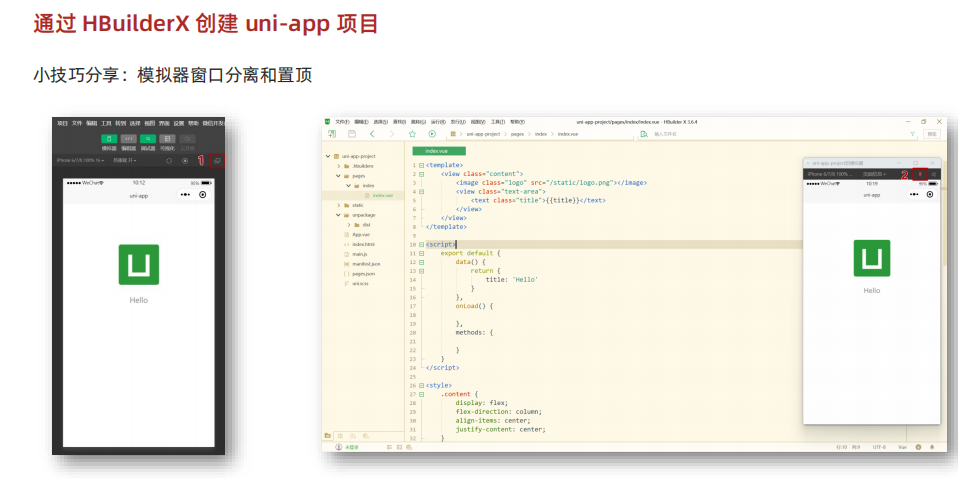Click the three-dot capsule menu in the left simulator
958x478 pixels.
click(x=186, y=195)
